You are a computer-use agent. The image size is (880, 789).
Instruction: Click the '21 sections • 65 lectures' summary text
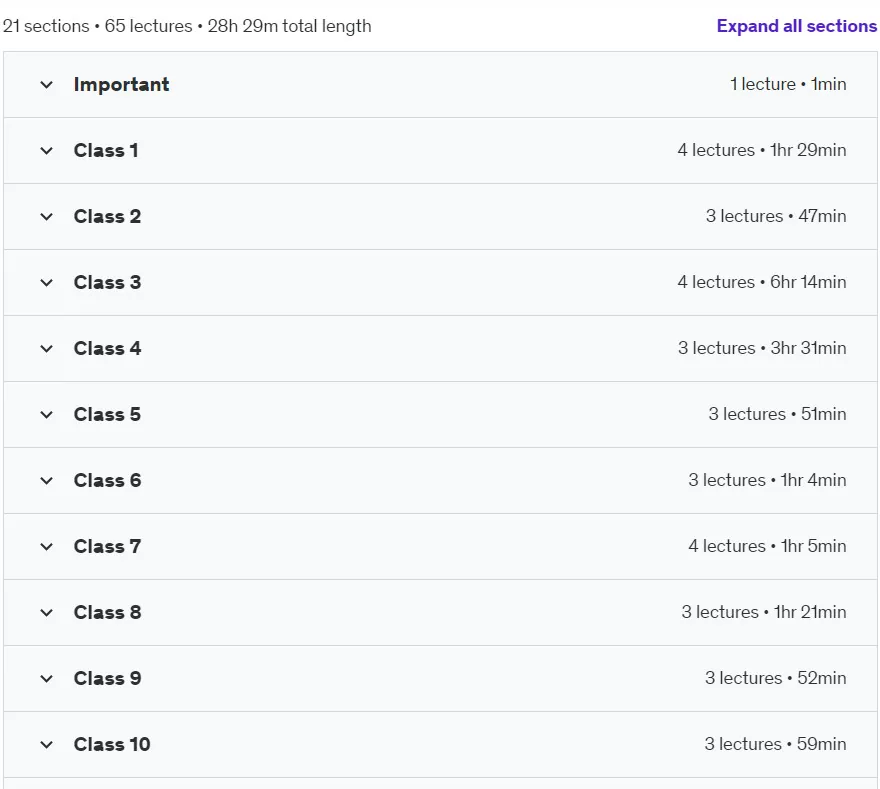pyautogui.click(x=98, y=26)
